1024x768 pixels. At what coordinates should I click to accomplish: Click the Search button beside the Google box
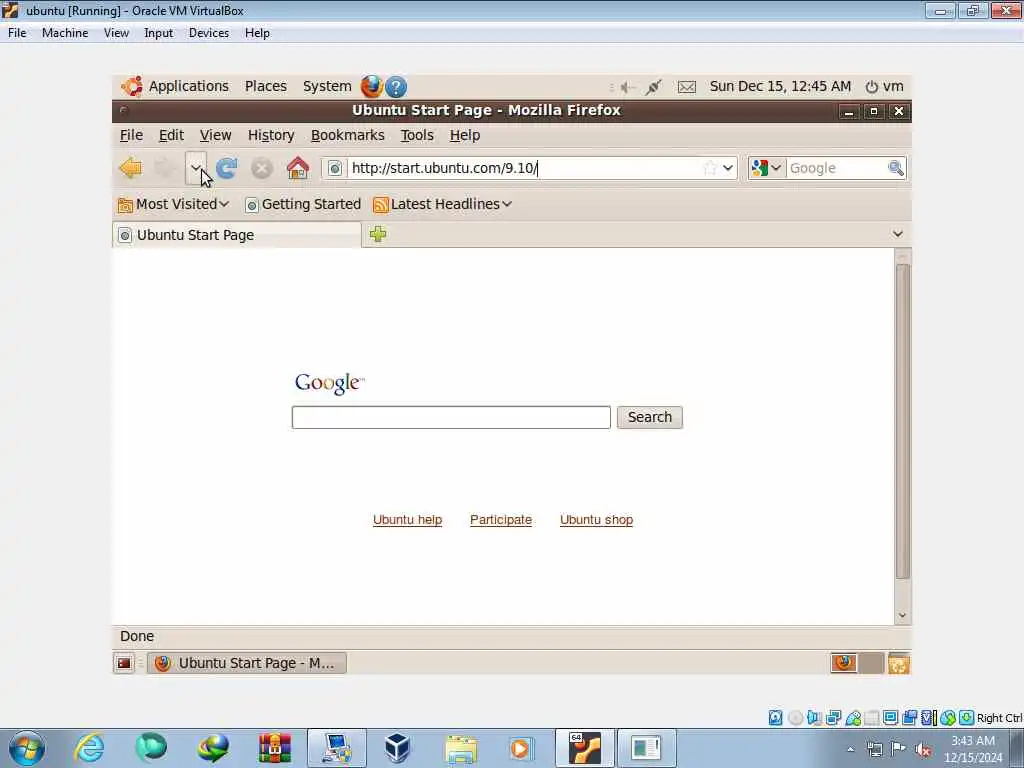click(650, 417)
